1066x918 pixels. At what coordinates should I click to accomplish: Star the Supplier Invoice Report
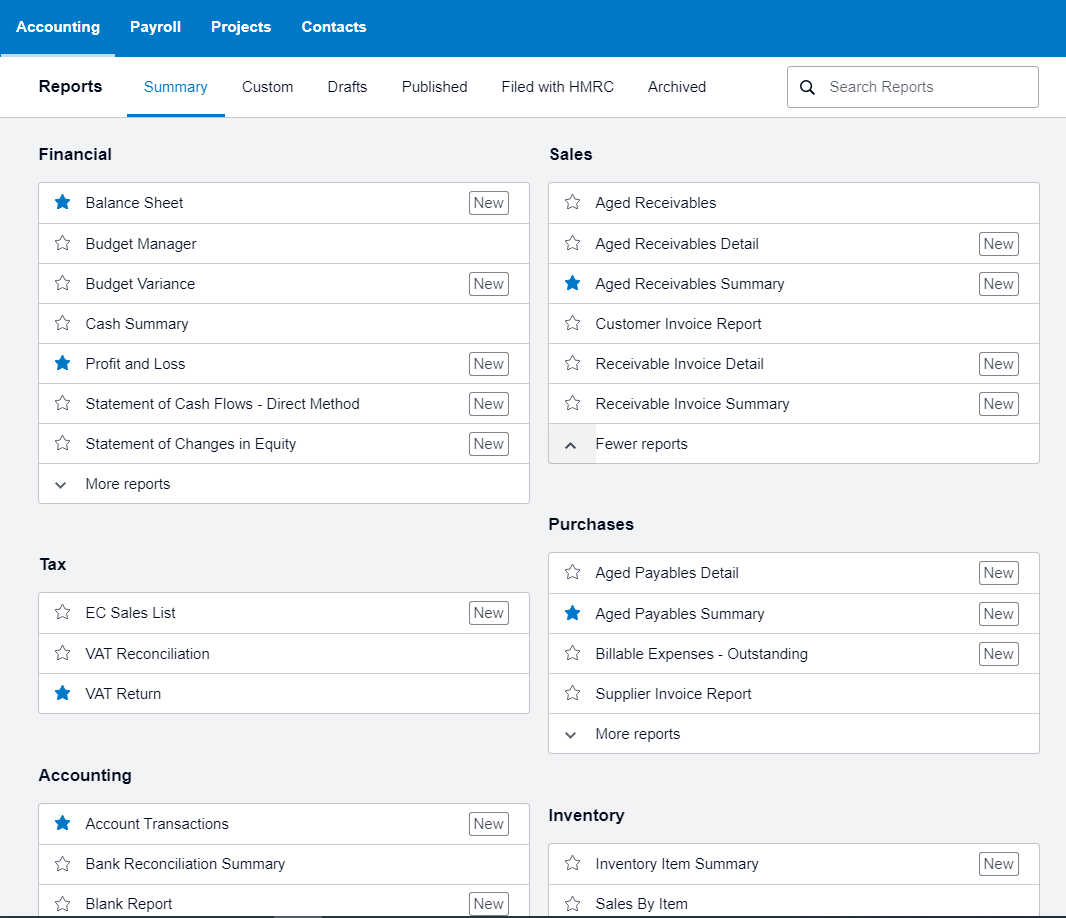click(x=572, y=694)
